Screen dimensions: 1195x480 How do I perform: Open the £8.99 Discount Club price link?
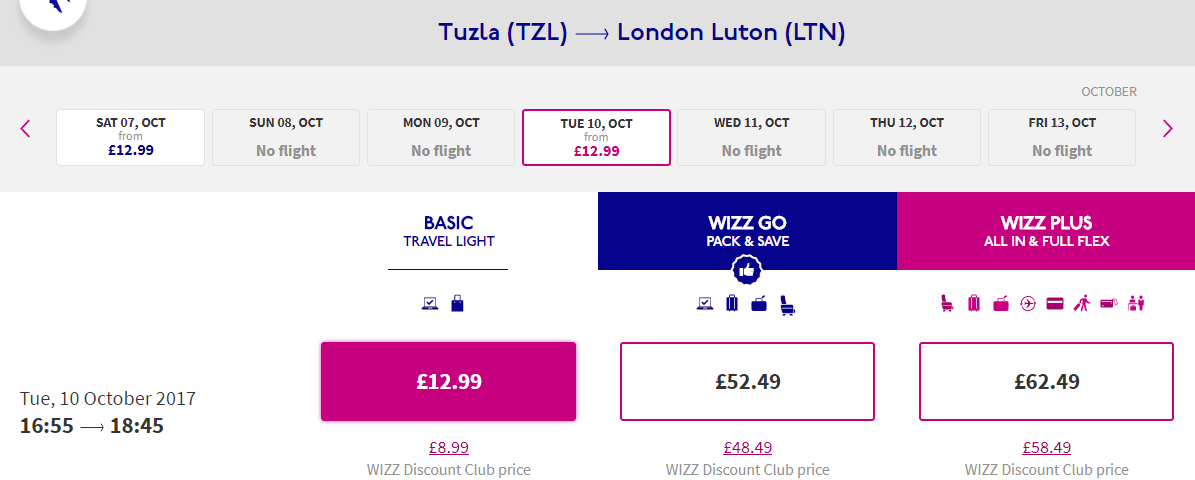pyautogui.click(x=448, y=447)
